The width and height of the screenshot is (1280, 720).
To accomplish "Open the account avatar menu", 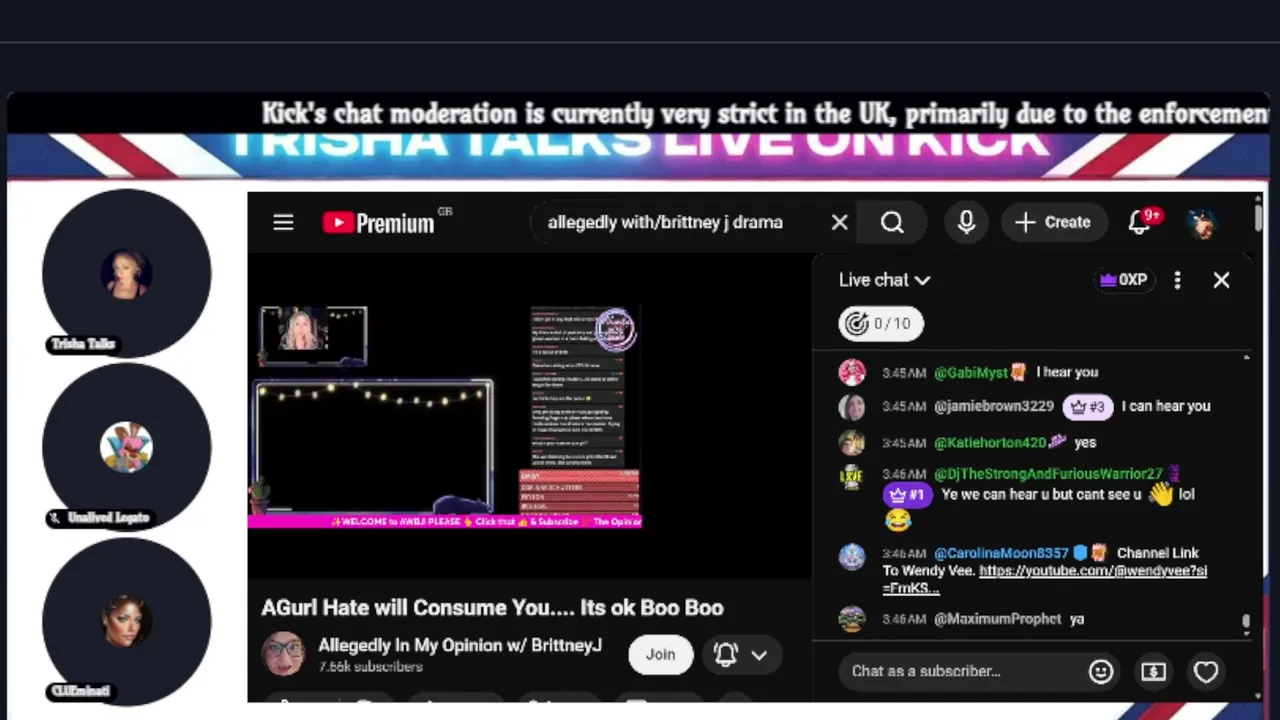I will point(1202,222).
